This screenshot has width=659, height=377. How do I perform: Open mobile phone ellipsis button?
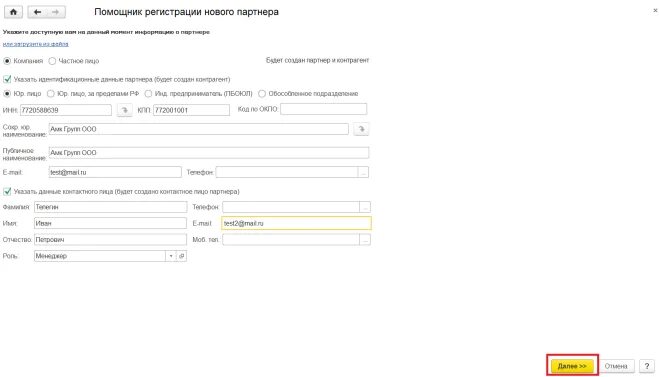[x=365, y=240]
